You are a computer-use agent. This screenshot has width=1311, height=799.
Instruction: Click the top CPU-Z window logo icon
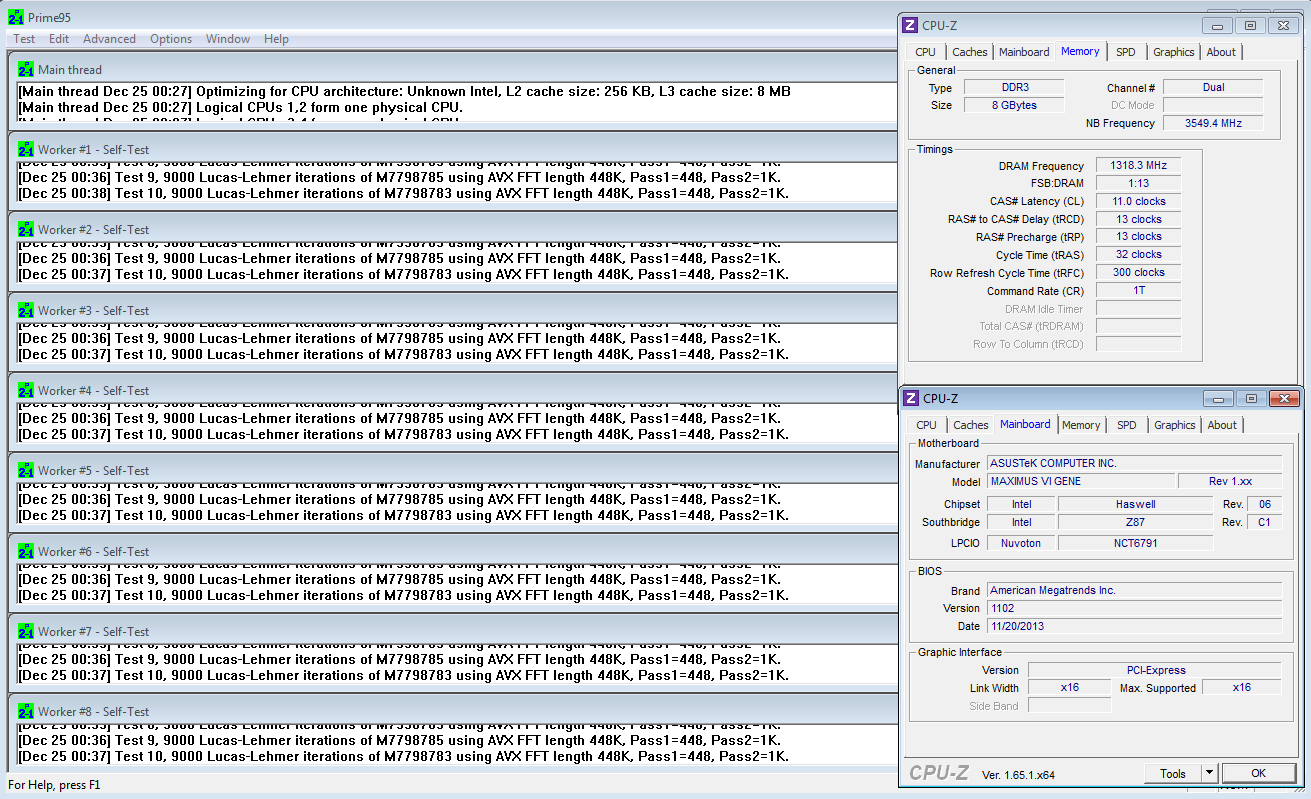tap(910, 25)
